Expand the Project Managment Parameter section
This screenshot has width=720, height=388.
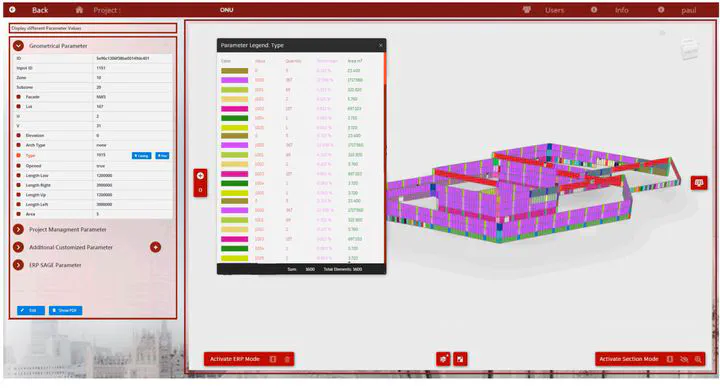(18, 229)
